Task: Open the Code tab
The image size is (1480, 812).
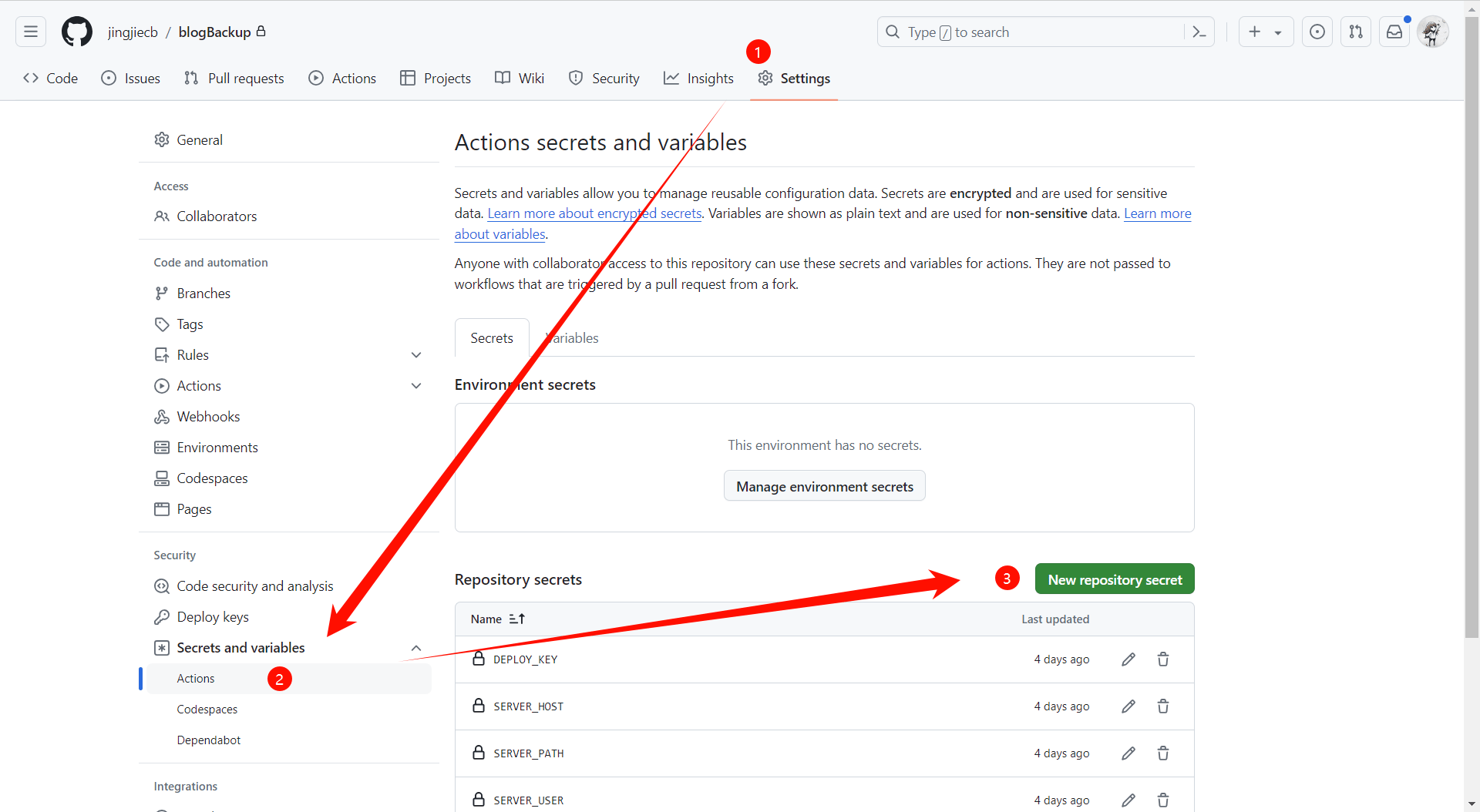Action: (51, 78)
